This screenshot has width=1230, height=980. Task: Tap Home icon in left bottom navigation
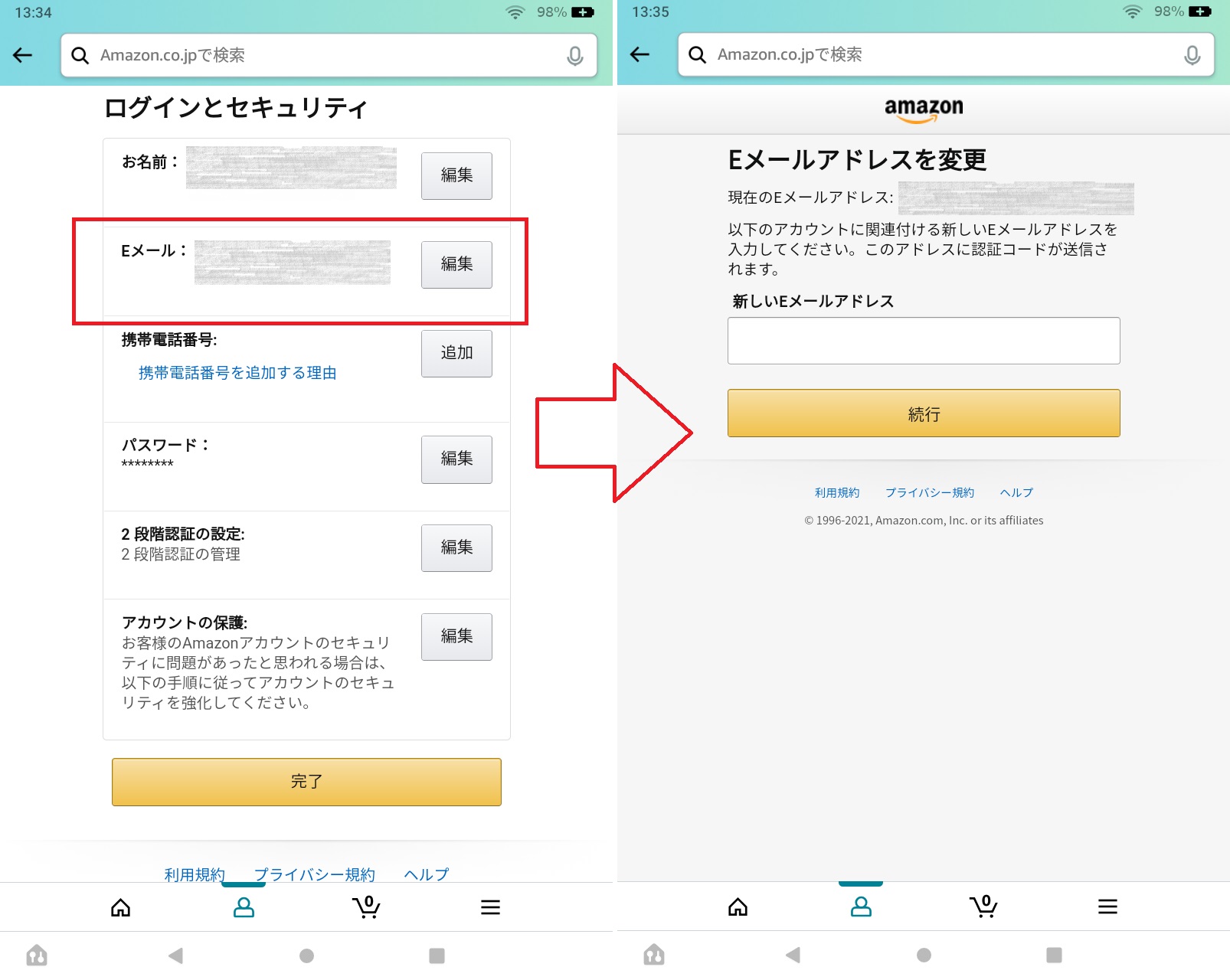coord(121,907)
